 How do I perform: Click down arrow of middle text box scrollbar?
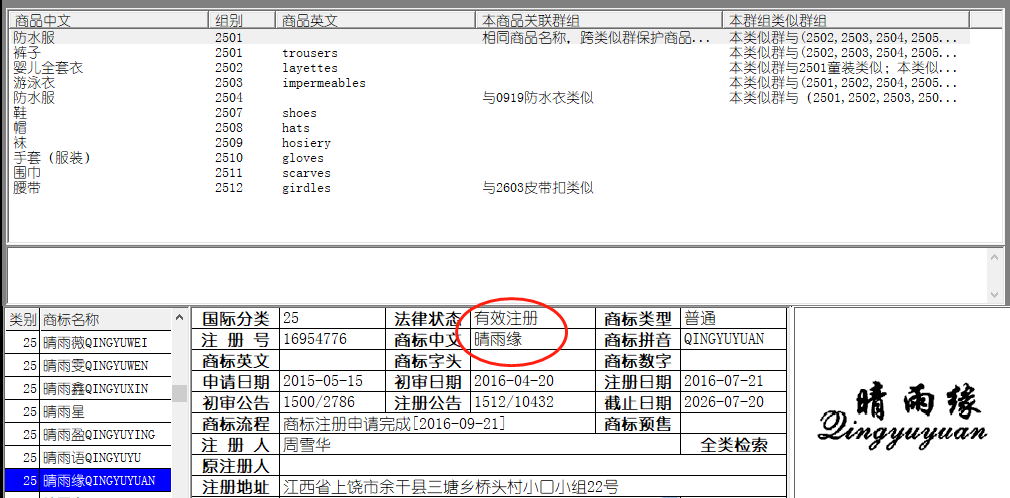tap(997, 294)
